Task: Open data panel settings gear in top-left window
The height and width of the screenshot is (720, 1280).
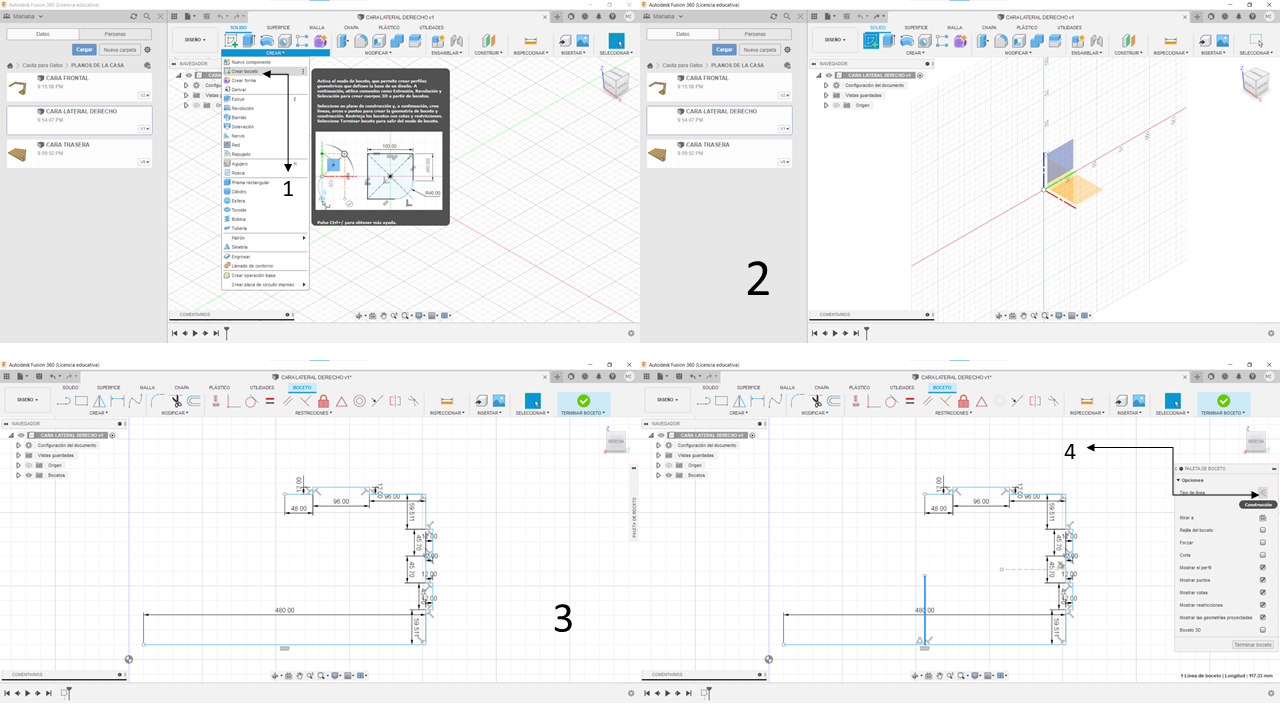Action: coord(148,49)
